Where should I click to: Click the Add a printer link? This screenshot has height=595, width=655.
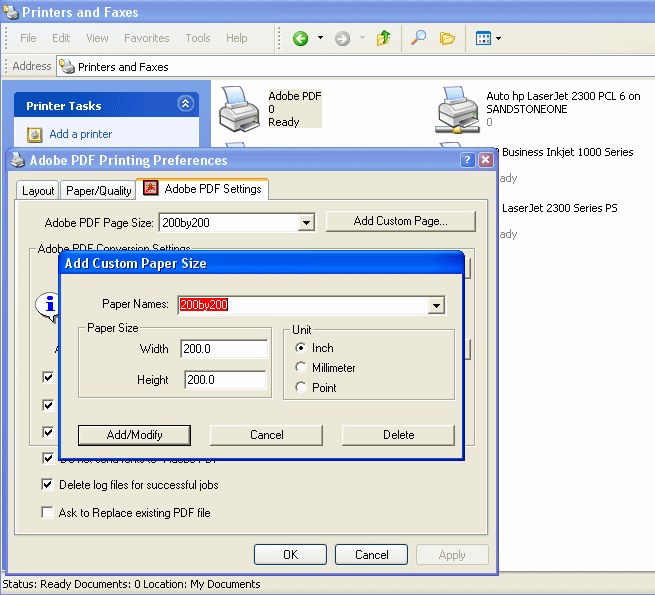point(81,134)
